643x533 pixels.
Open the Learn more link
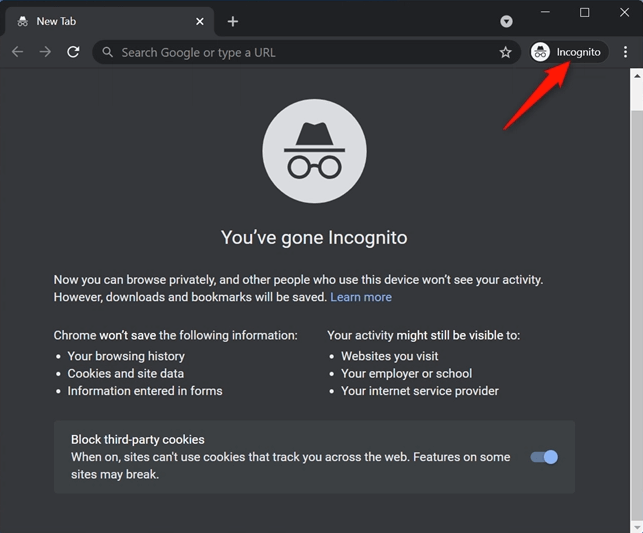(361, 297)
